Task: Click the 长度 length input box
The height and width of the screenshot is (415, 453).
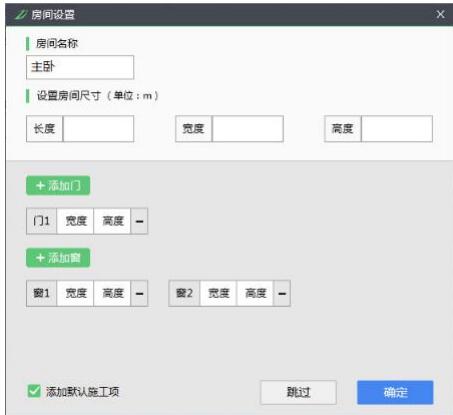Action: (98, 129)
